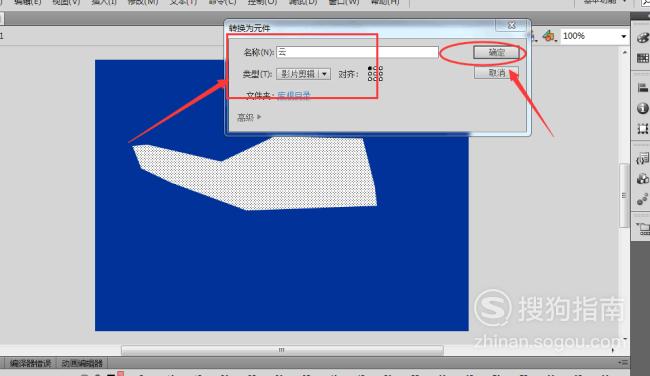
Task: Open the Transform panel icon
Action: [x=643, y=129]
